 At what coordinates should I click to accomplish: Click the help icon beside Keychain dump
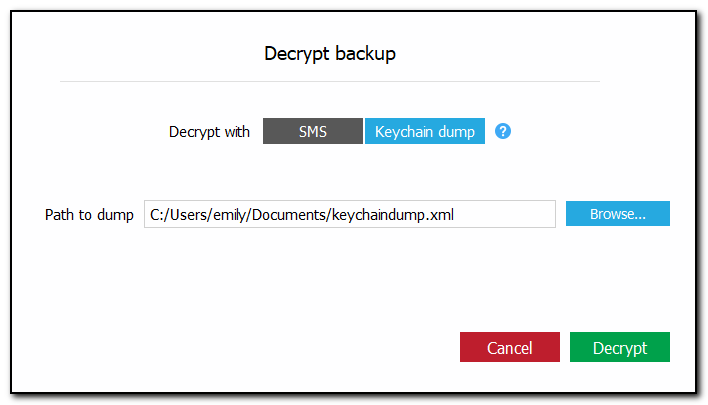503,131
